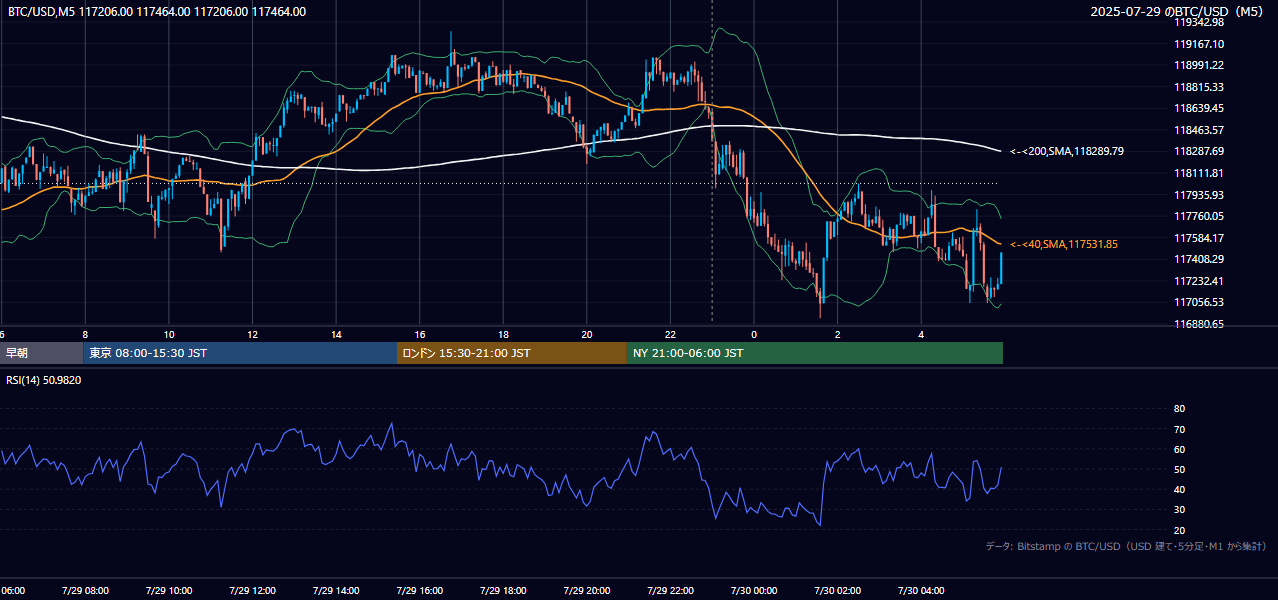The height and width of the screenshot is (600, 1278).
Task: Click the 7/30 04:00 date label
Action: [x=921, y=590]
